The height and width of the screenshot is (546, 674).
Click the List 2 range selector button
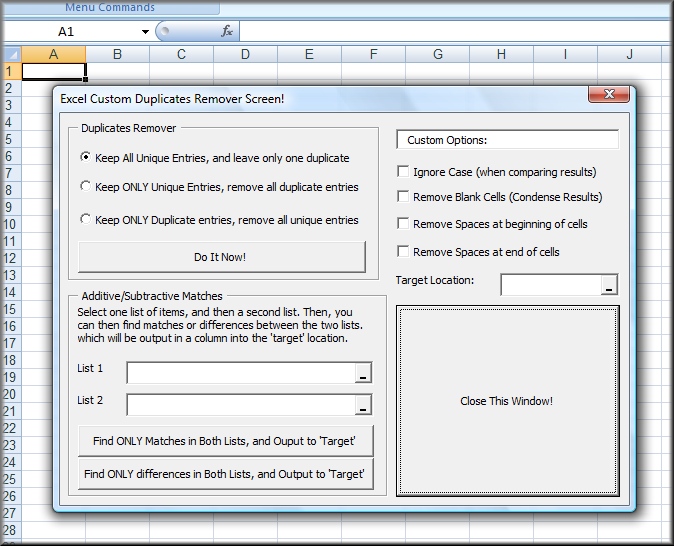tap(363, 405)
